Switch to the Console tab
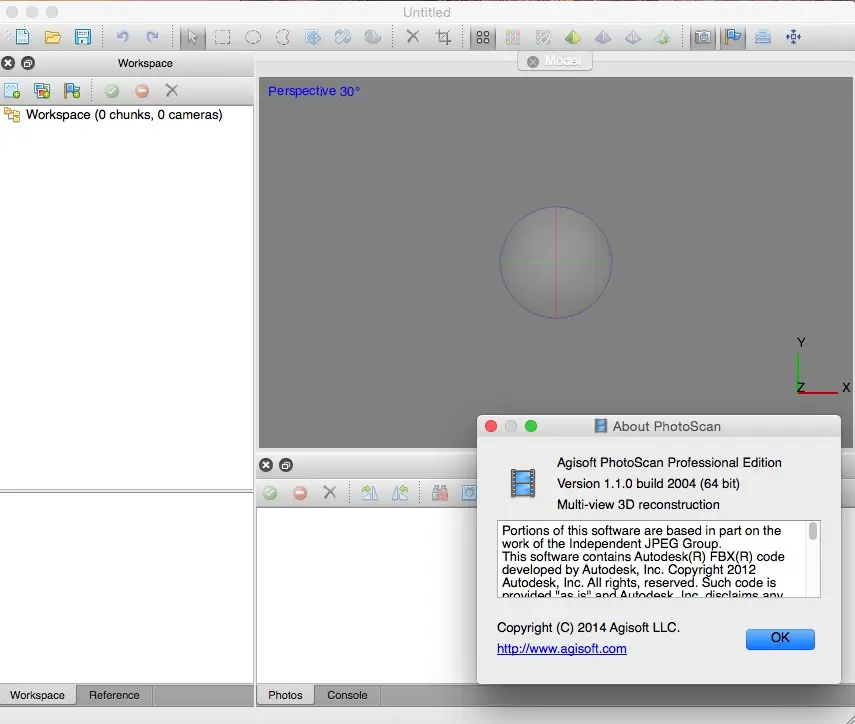Screen dimensions: 855x724 (x=347, y=695)
